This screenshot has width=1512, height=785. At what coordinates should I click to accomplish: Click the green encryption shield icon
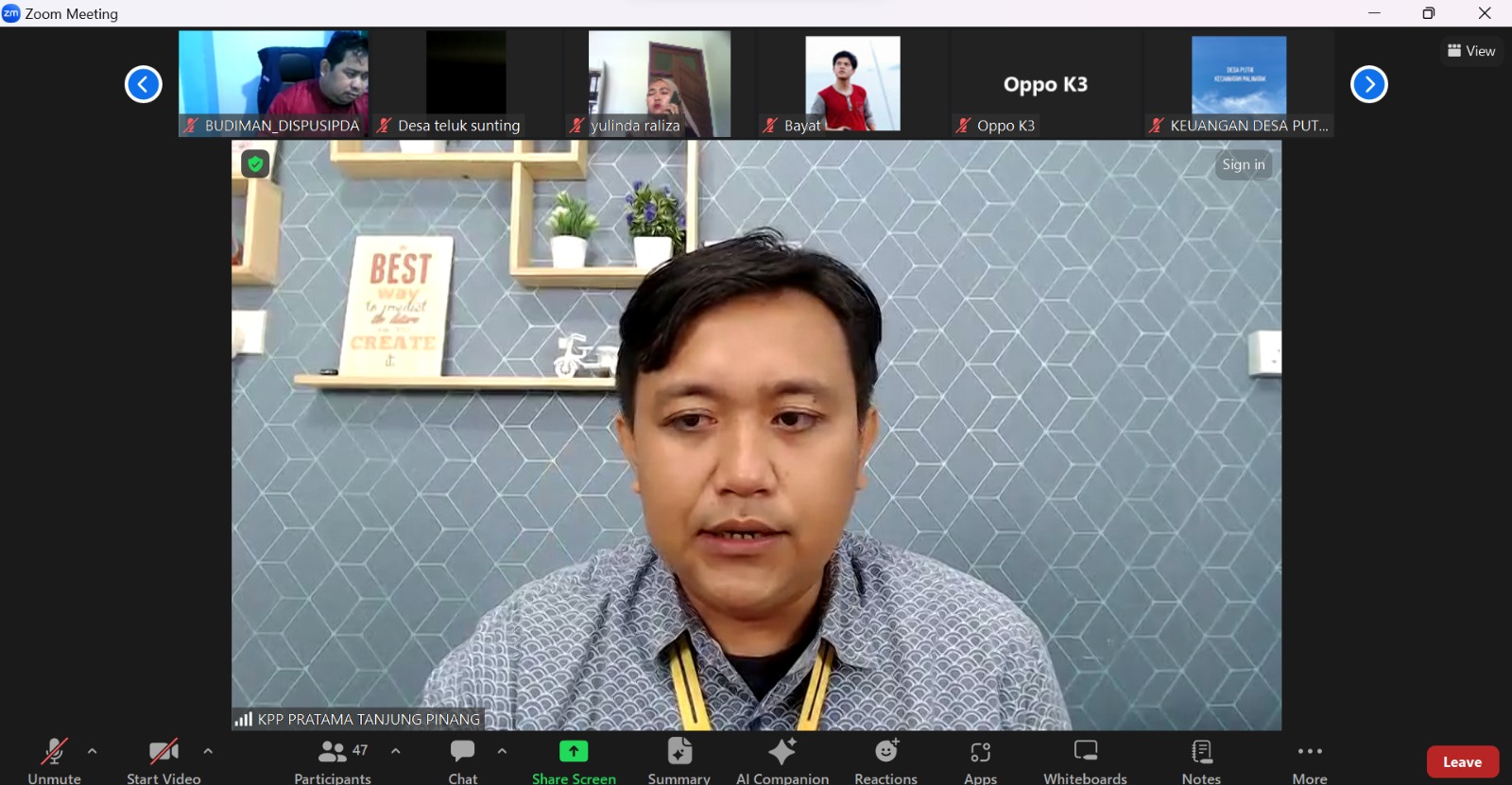click(x=255, y=164)
